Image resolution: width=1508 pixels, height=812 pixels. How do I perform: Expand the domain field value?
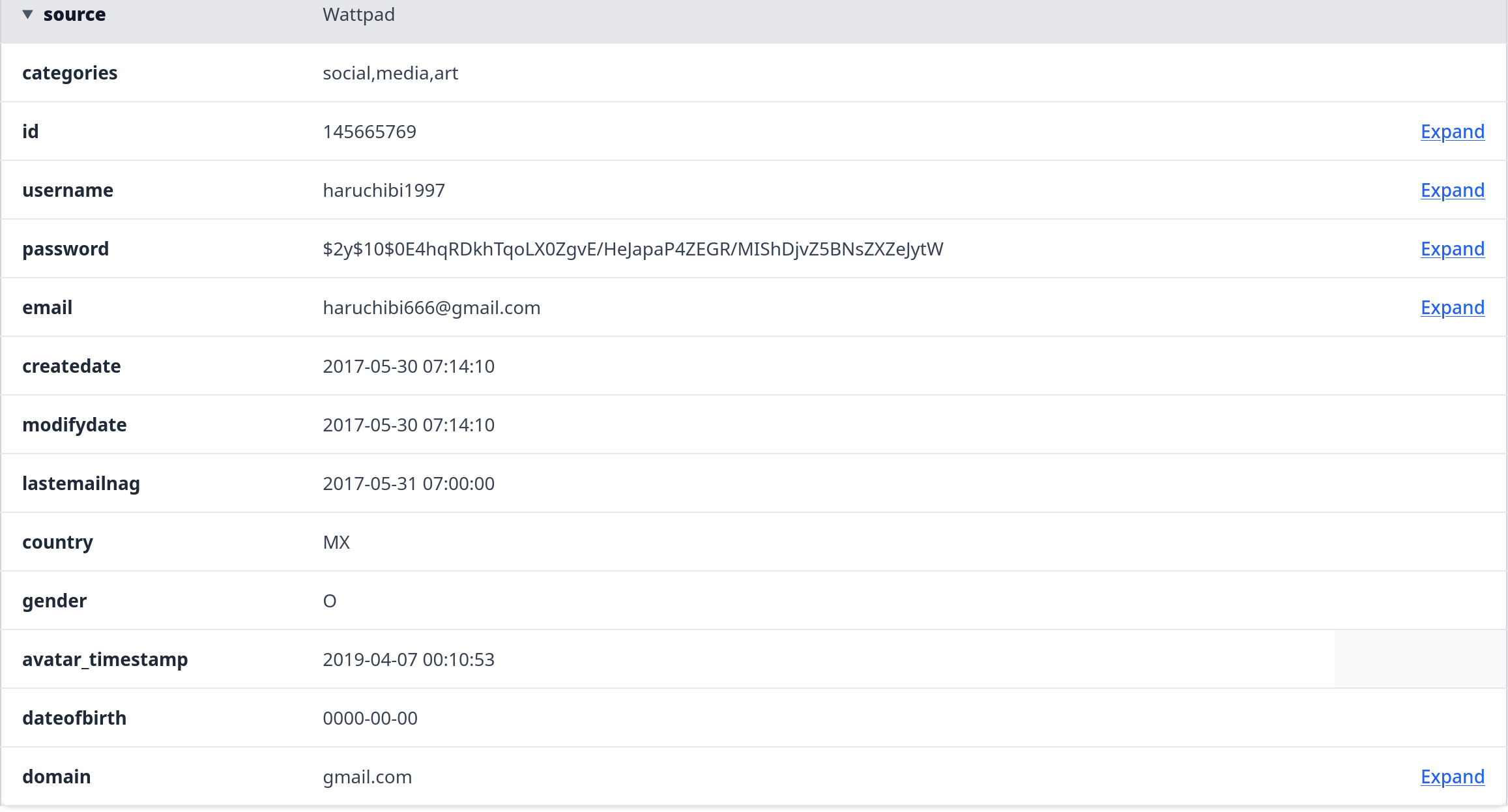click(1452, 777)
